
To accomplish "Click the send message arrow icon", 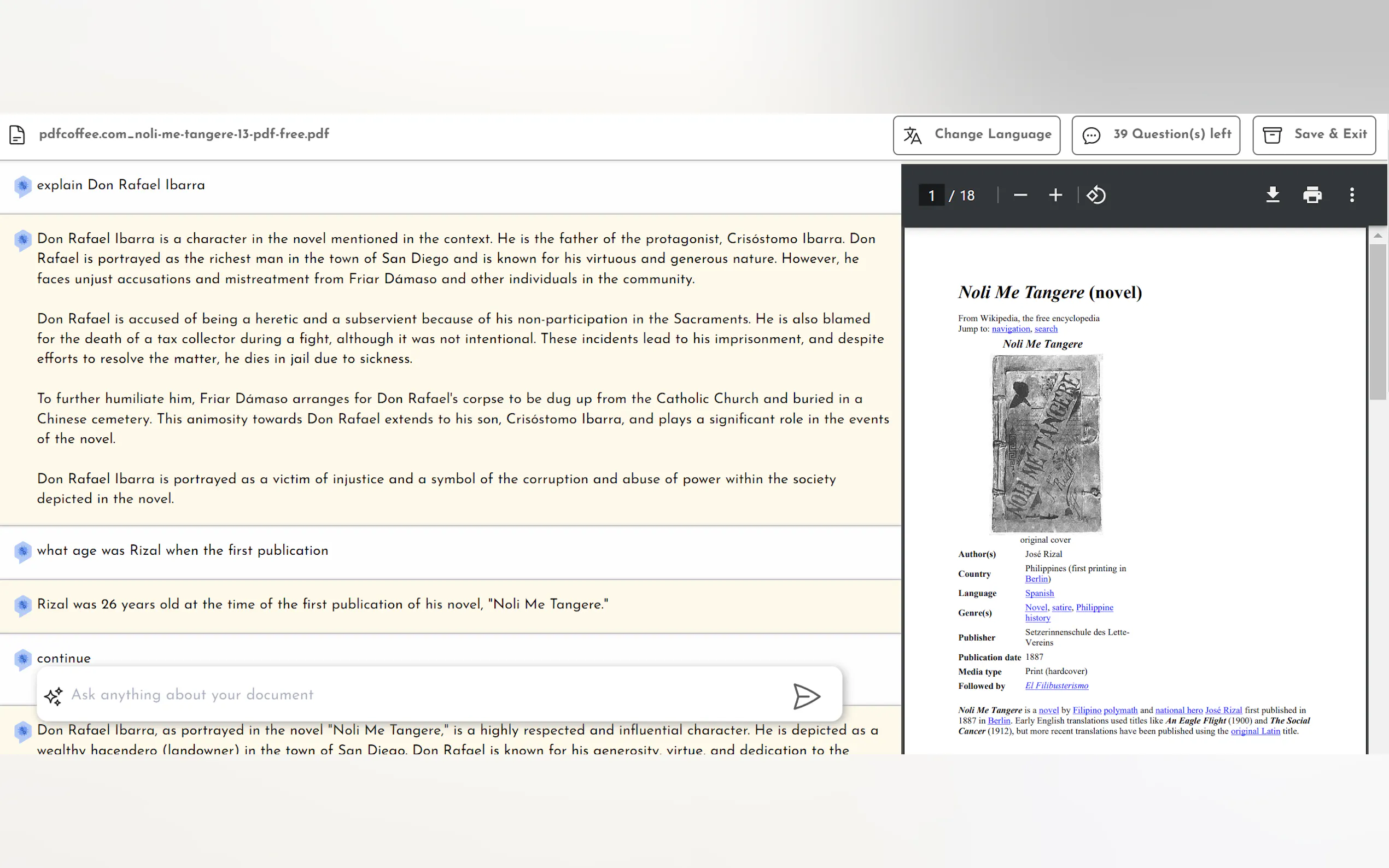I will point(806,696).
